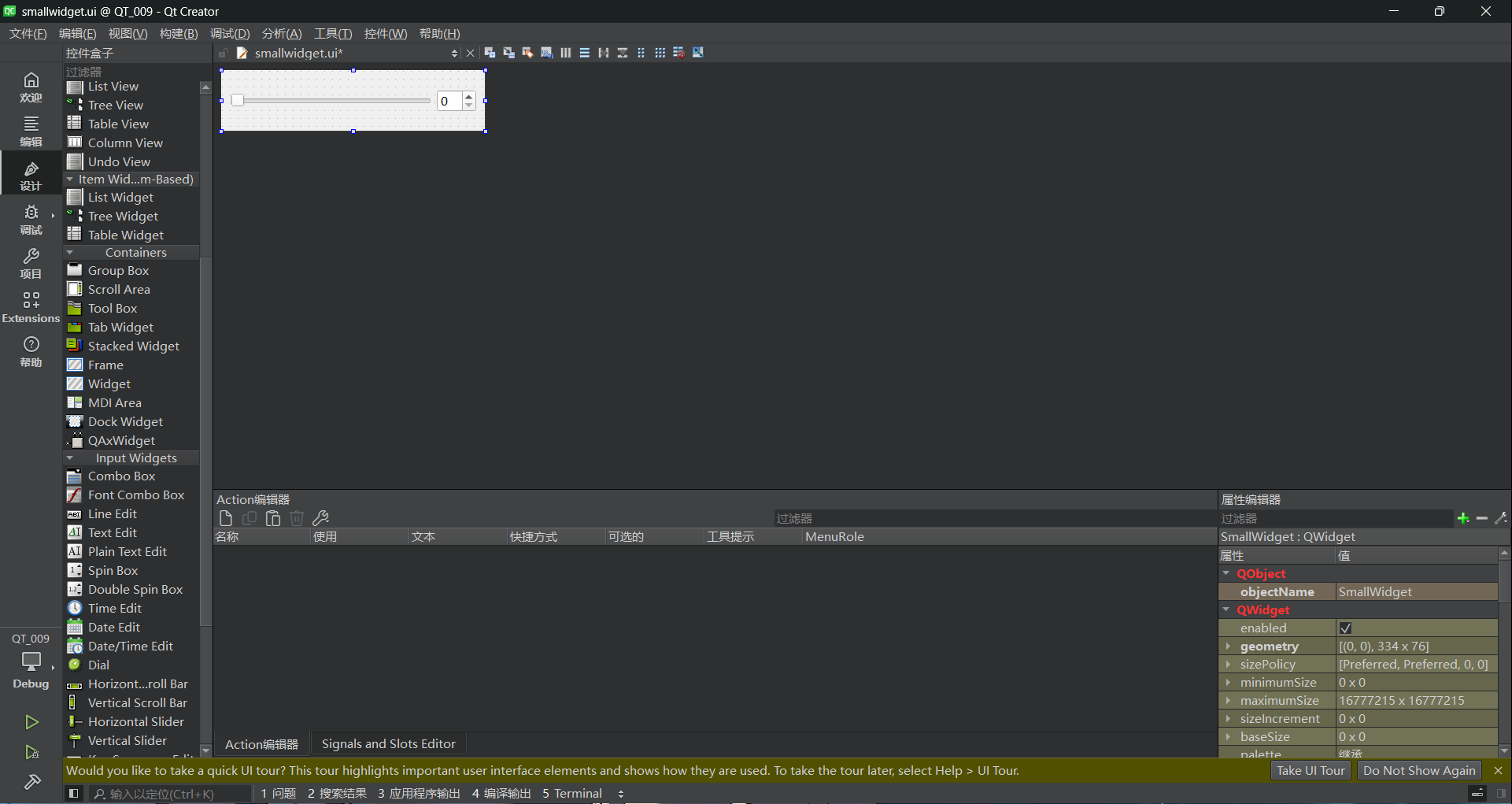Toggle the left sidebar visibility button
1512x804 pixels.
73,794
